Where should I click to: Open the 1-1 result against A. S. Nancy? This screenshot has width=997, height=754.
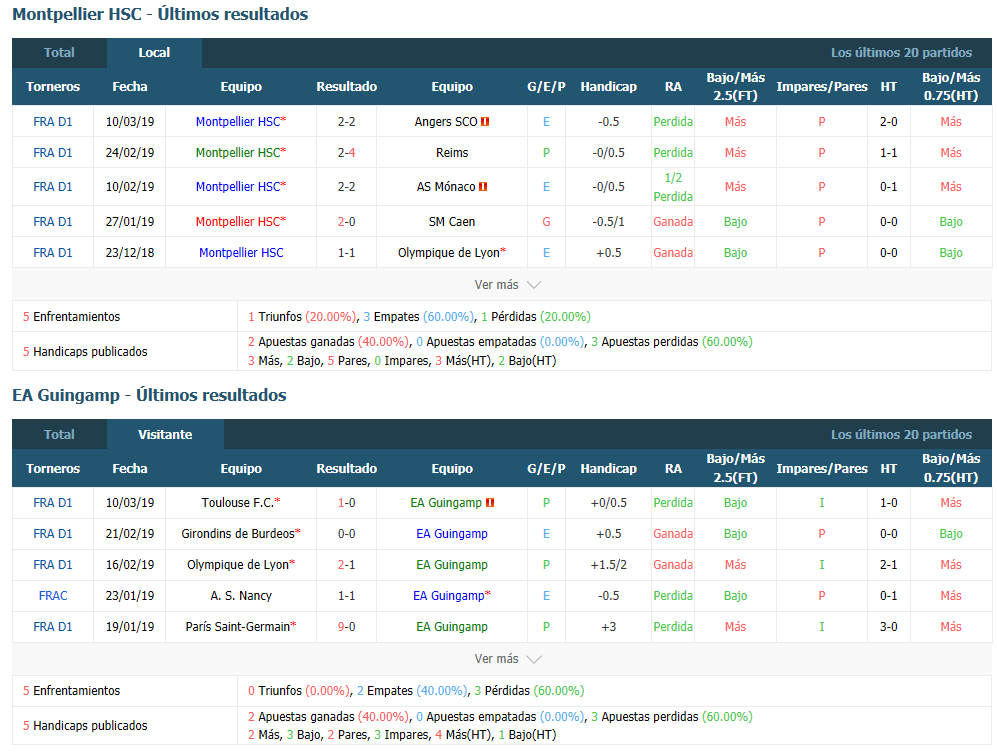(347, 596)
